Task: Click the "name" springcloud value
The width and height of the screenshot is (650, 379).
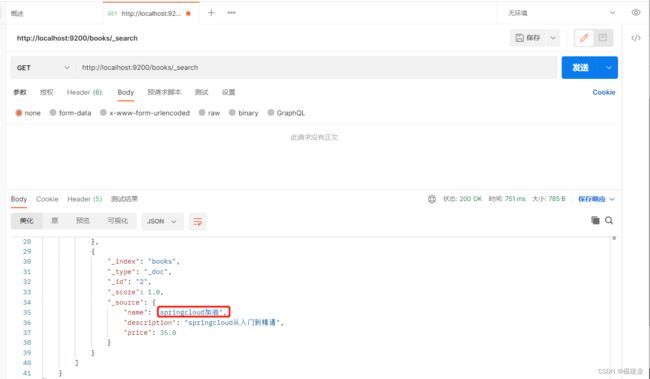Action: (194, 312)
